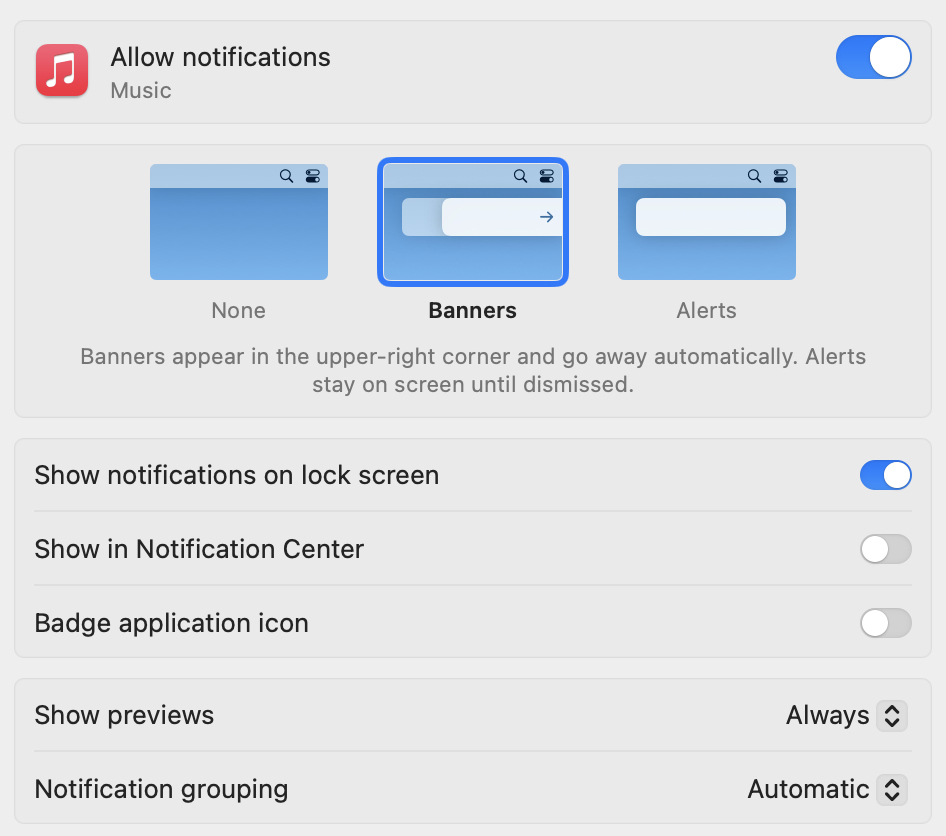Select the Banners notification style thumbnail
946x836 pixels.
[473, 222]
